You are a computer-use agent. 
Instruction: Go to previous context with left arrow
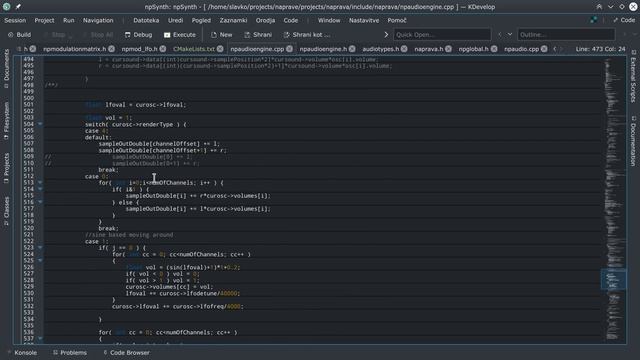(500, 35)
